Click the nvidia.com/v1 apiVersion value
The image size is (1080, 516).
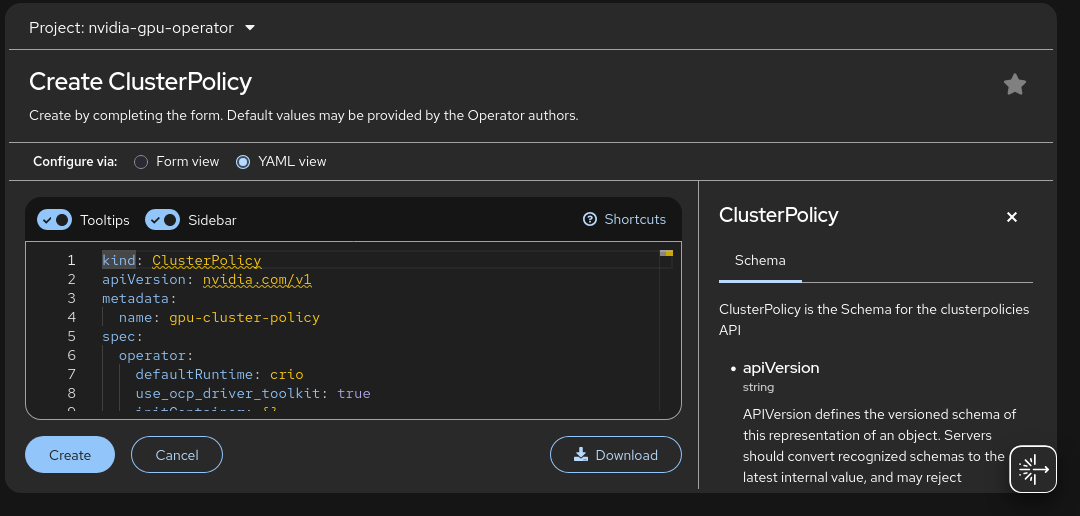tap(257, 280)
